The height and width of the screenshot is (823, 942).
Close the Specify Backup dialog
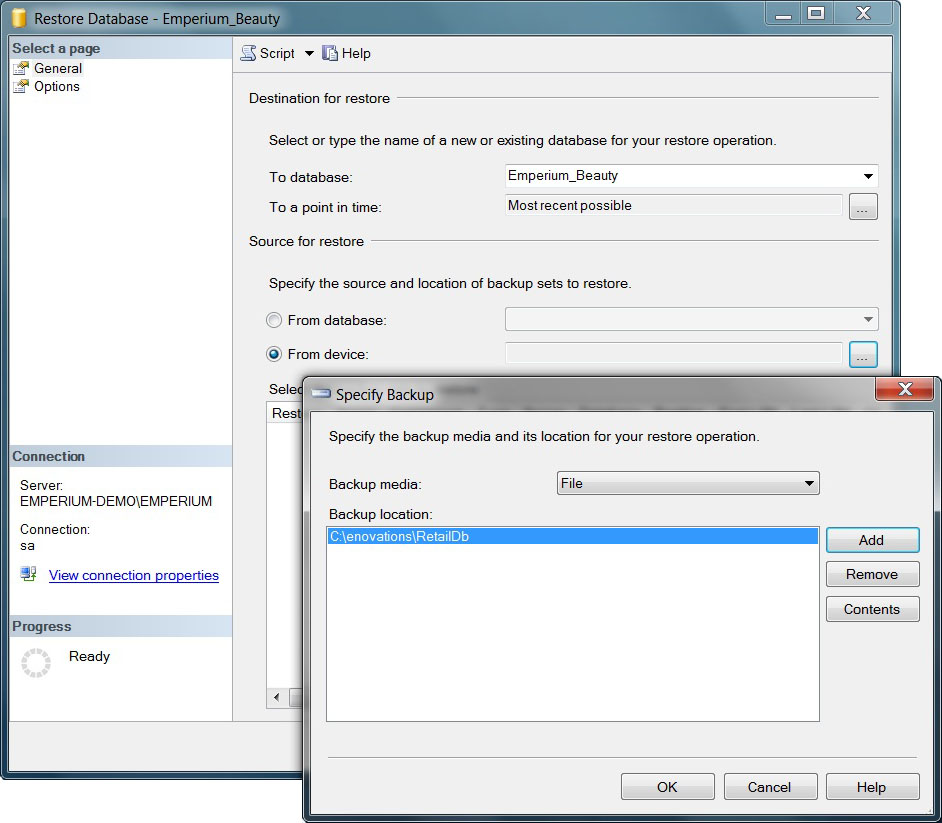tap(904, 389)
